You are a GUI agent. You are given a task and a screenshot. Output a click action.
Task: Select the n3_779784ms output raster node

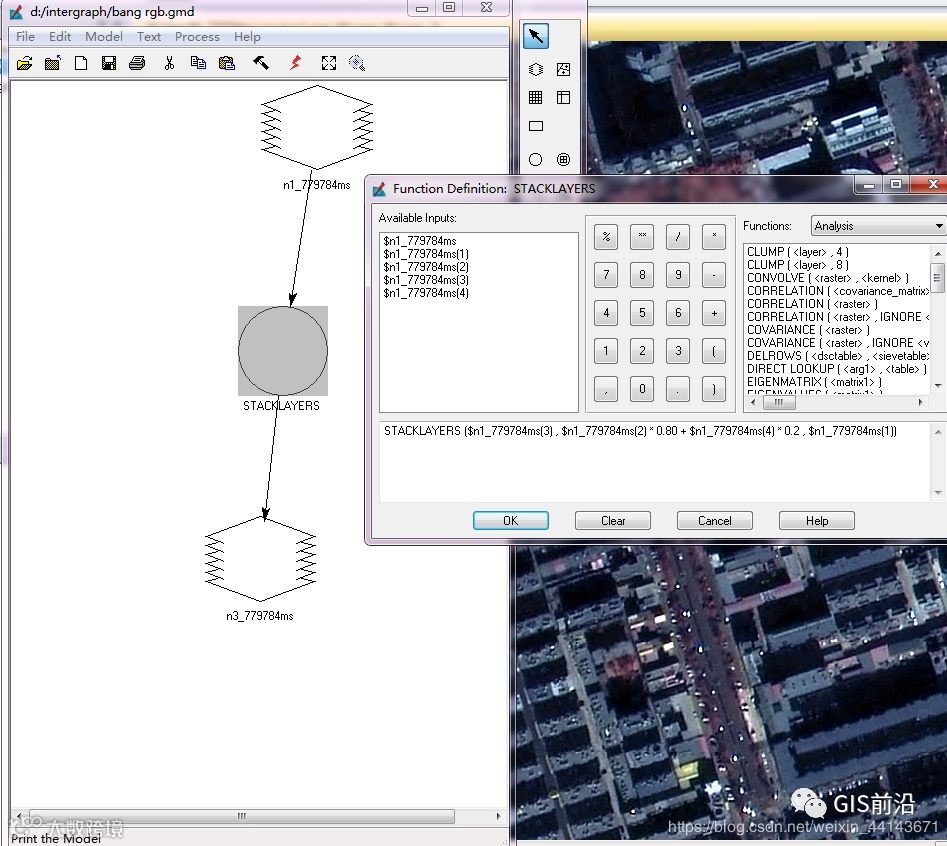pos(260,559)
